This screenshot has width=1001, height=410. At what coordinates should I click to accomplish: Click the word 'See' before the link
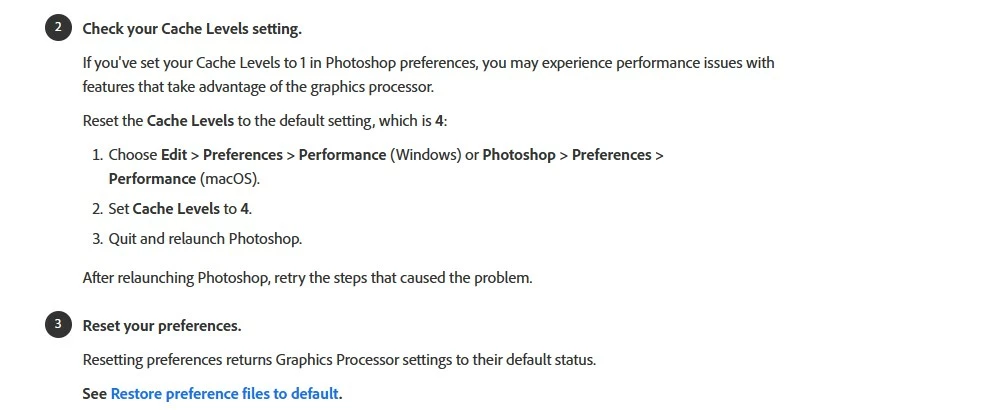(x=94, y=393)
